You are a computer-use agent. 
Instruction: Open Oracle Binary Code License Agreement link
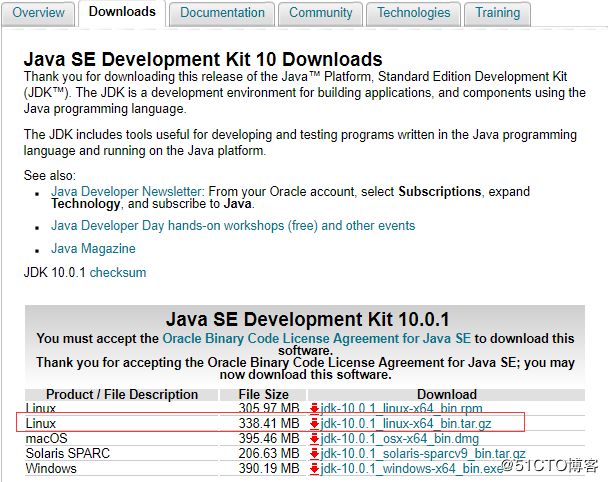[x=316, y=339]
